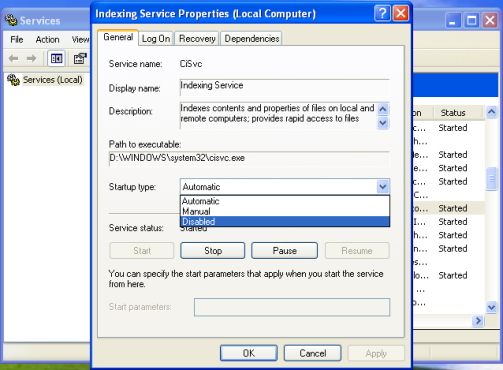Click the OK button

point(249,353)
